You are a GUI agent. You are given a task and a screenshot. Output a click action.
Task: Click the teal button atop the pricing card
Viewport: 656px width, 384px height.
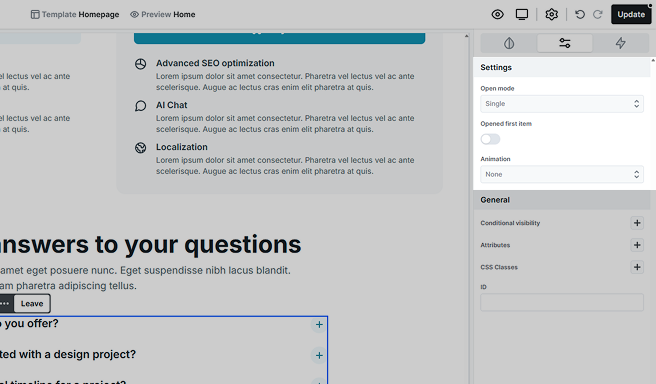pos(279,38)
